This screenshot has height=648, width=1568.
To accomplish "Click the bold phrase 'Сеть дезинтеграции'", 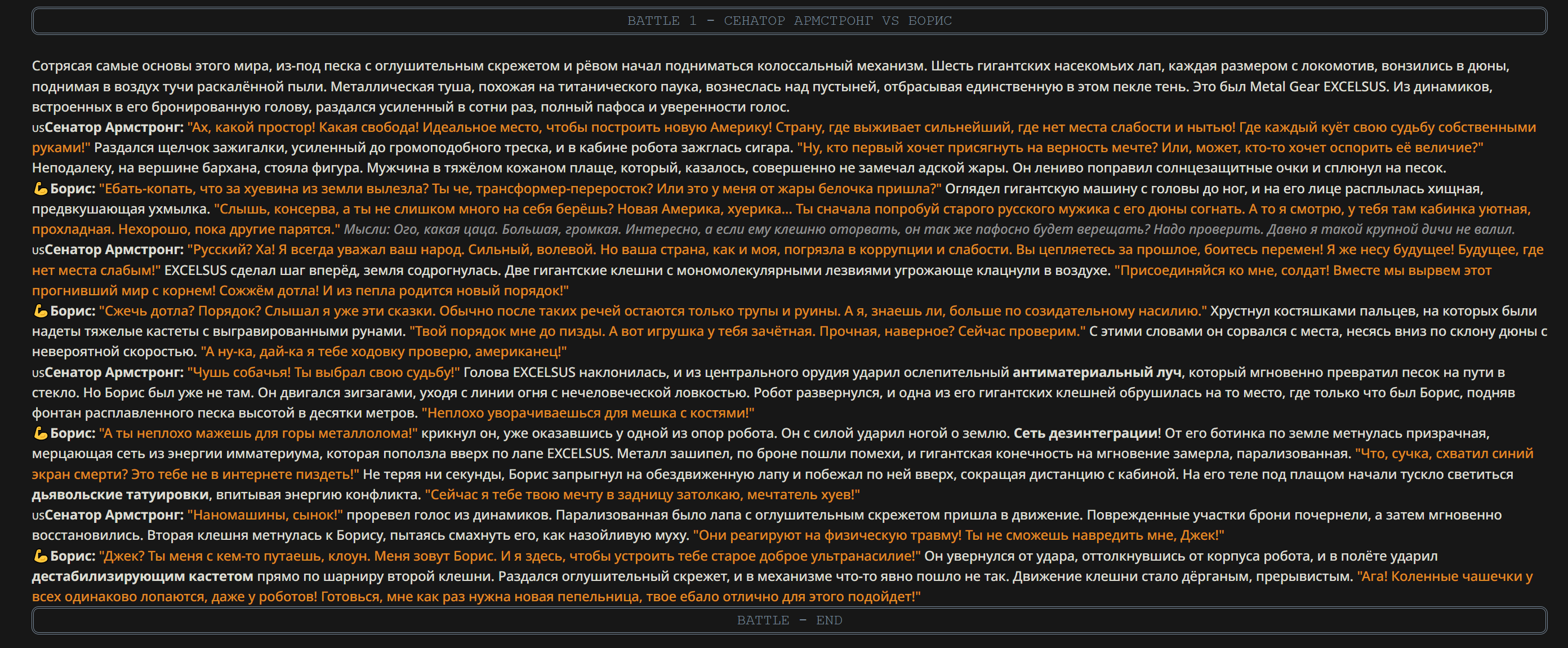I will [1085, 434].
